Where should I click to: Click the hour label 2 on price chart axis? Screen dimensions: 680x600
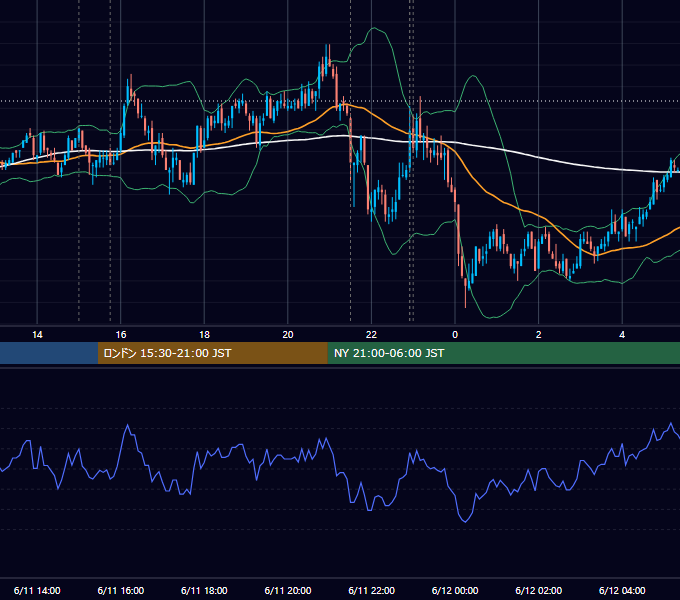click(x=539, y=335)
